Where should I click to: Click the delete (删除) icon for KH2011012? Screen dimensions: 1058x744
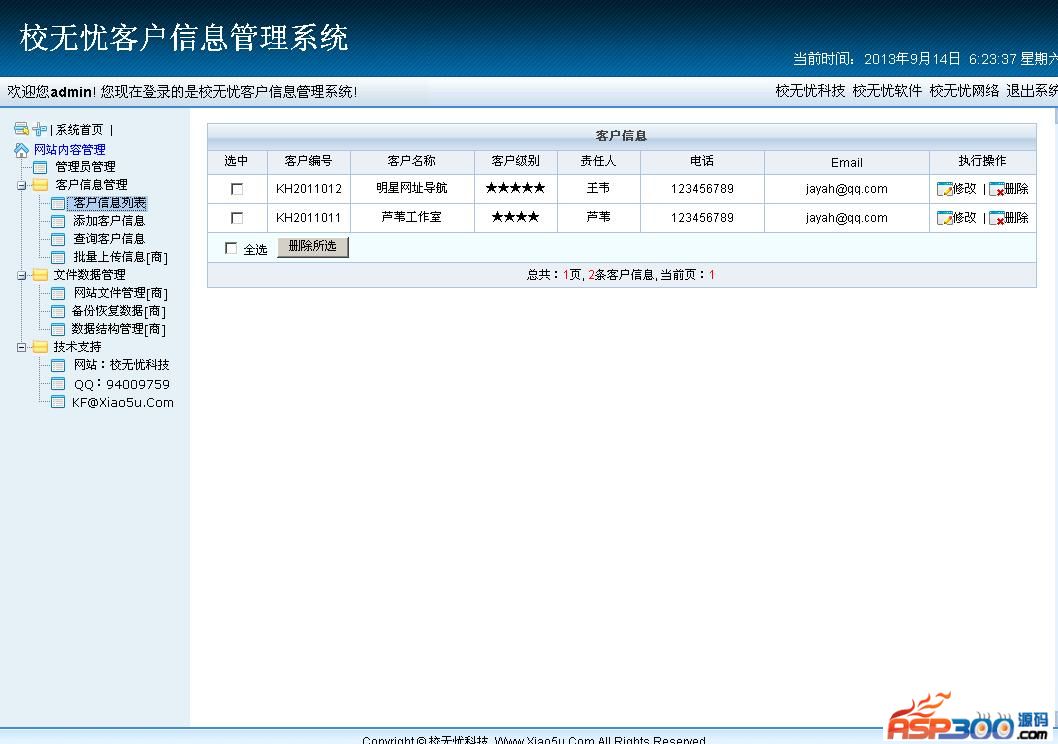[x=997, y=189]
